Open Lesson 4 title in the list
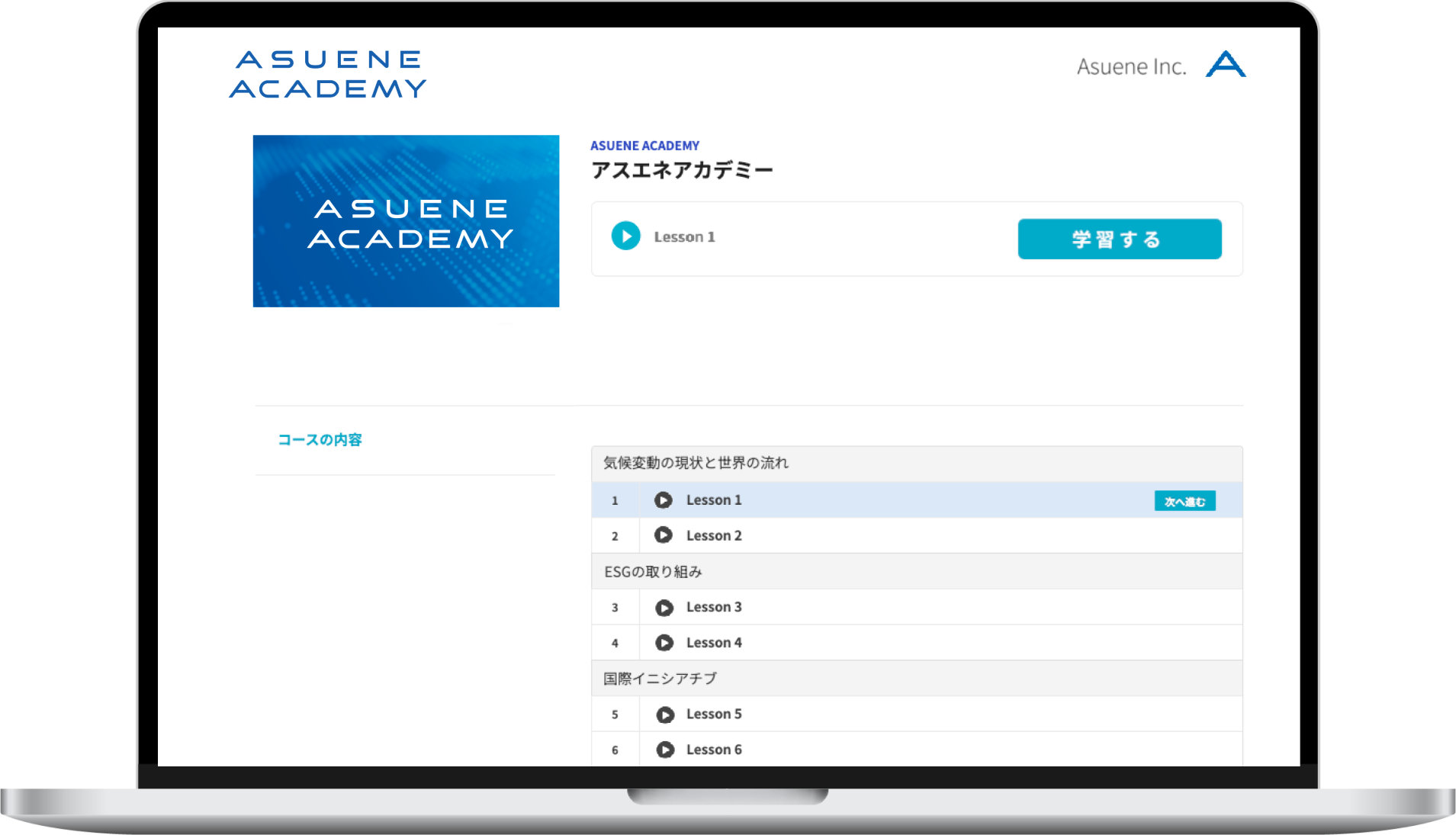 (x=714, y=643)
